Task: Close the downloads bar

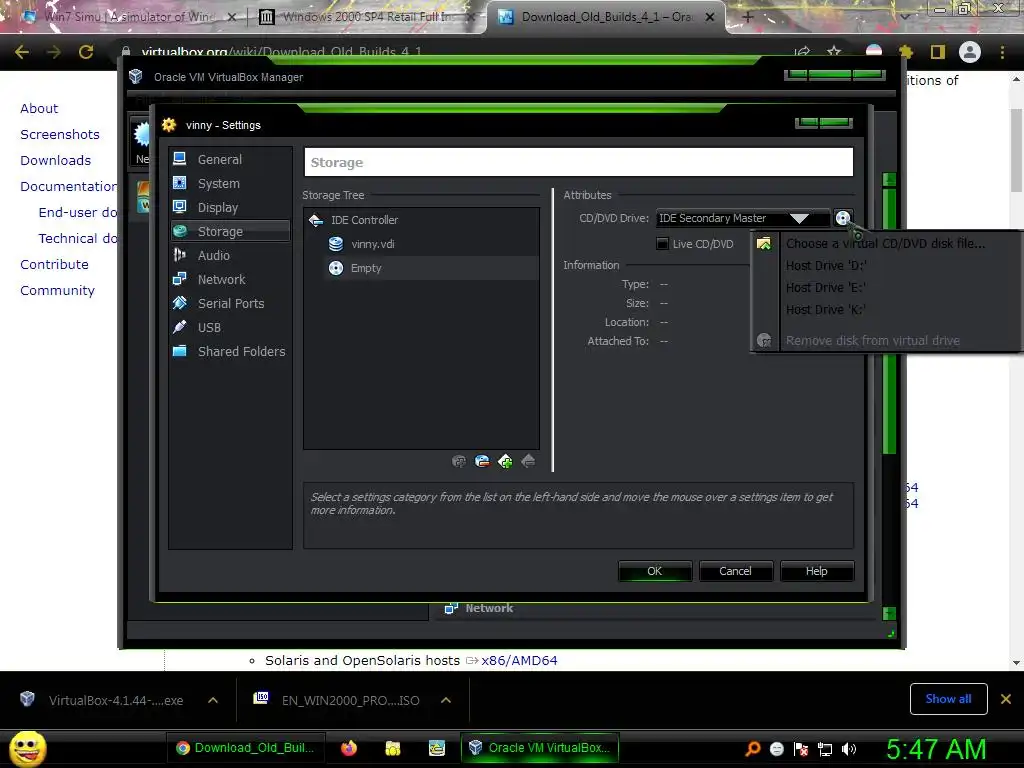Action: click(1006, 699)
